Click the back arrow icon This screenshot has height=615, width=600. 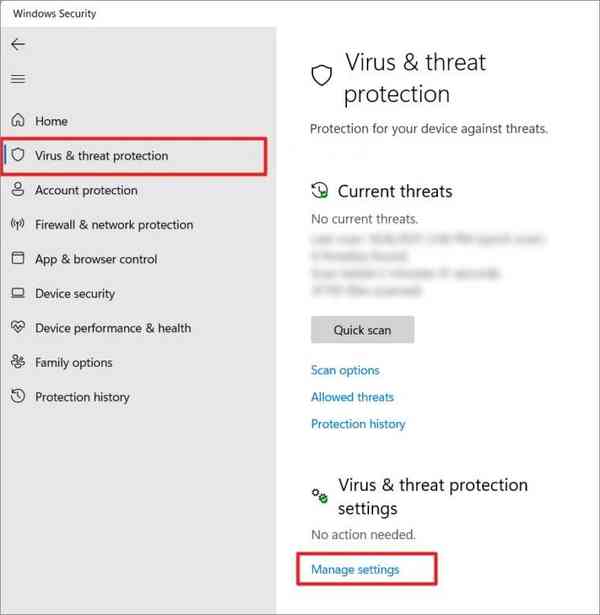[18, 45]
